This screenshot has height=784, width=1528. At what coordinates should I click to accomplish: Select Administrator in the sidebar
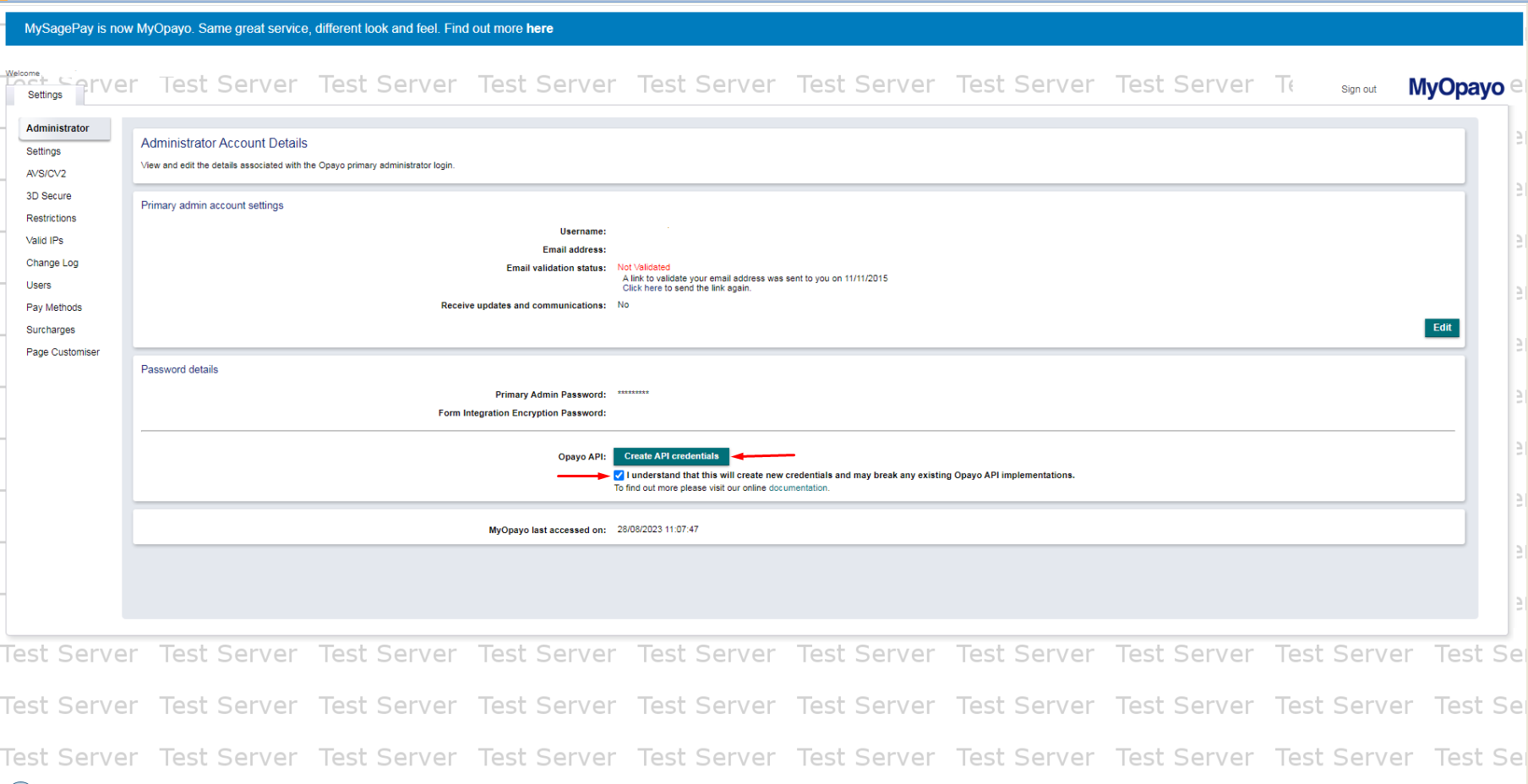pyautogui.click(x=65, y=128)
